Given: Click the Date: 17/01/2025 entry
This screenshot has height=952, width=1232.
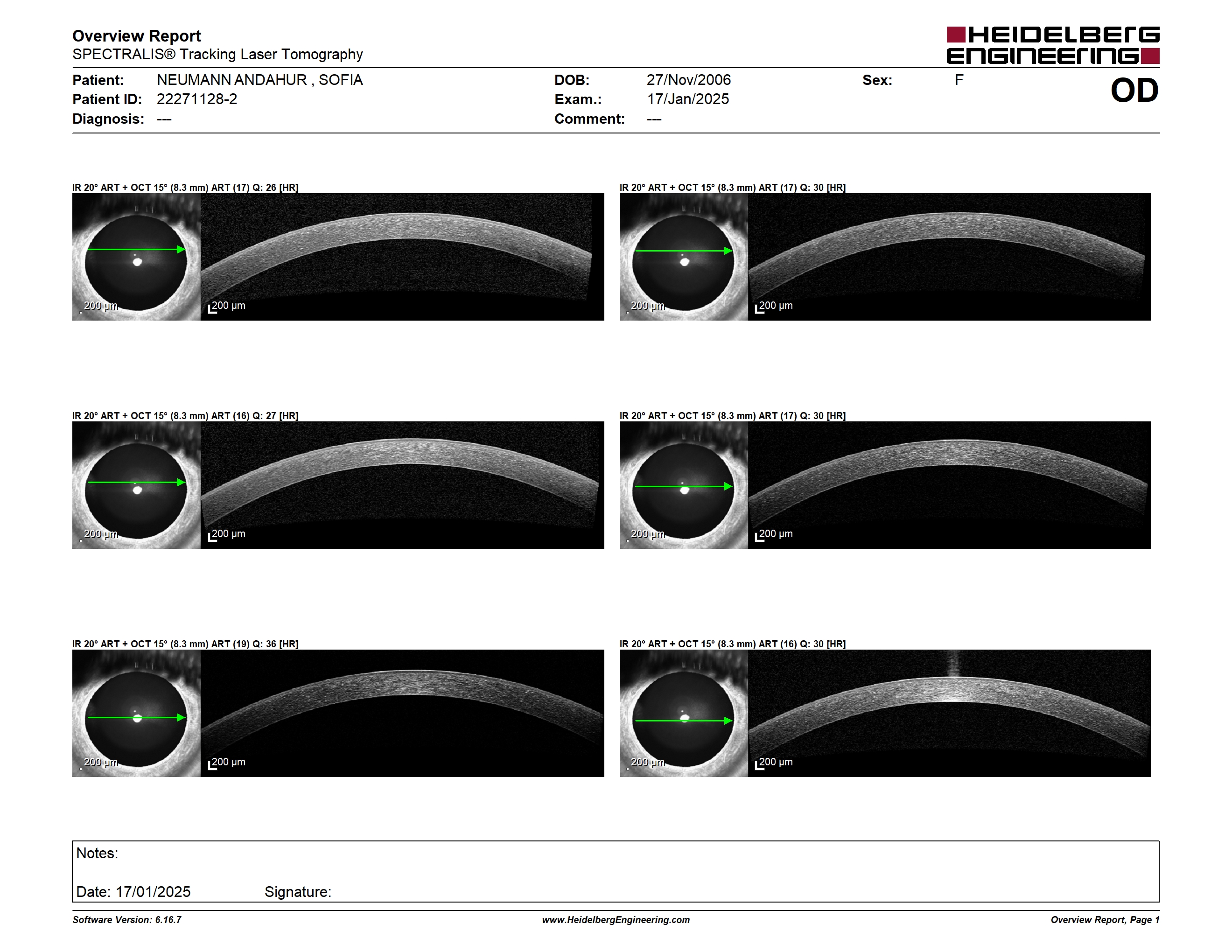Looking at the screenshot, I should pyautogui.click(x=133, y=892).
